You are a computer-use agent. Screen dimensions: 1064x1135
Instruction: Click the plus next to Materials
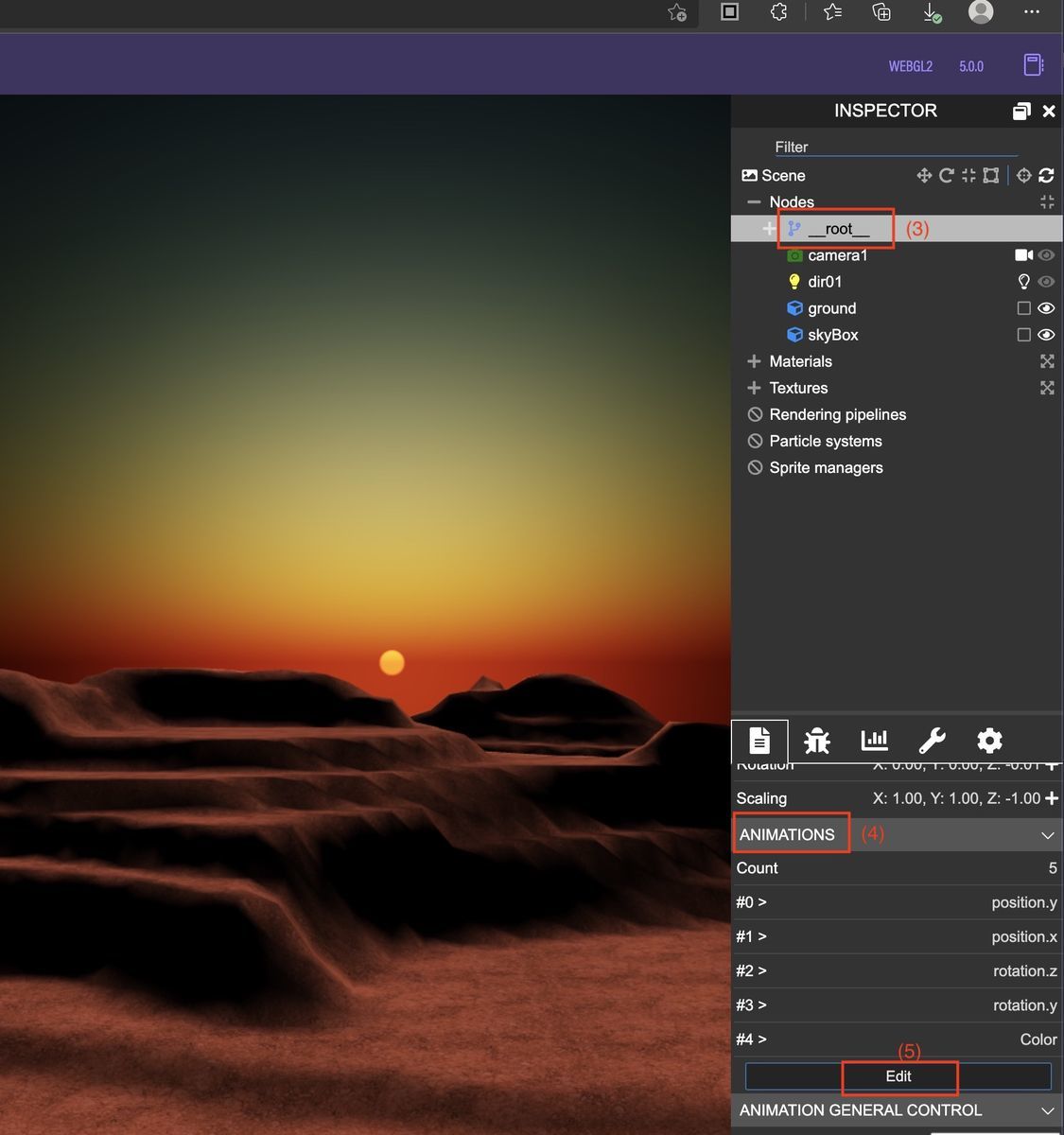coord(754,360)
